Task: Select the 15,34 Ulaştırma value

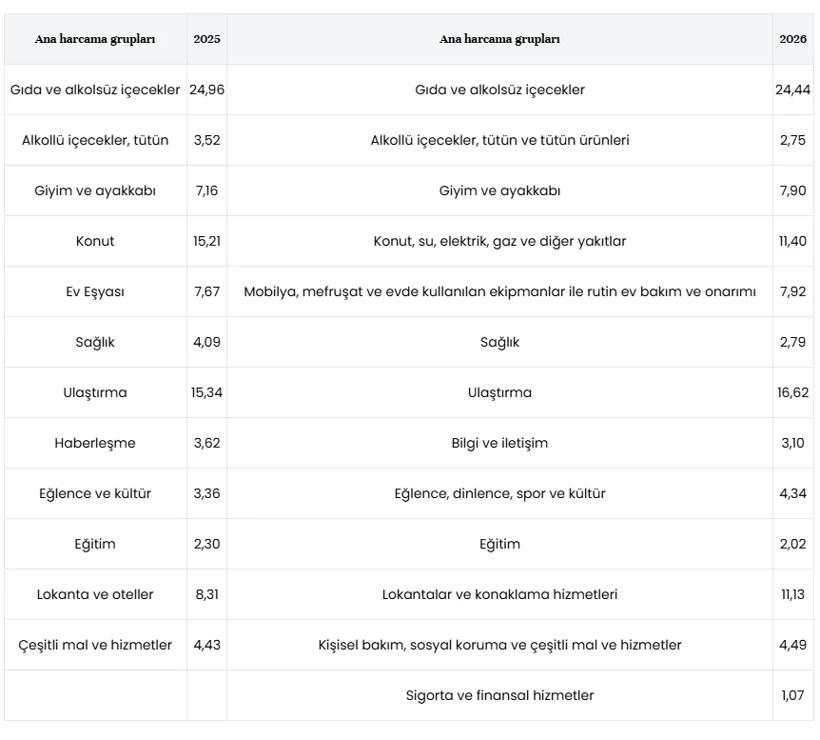Action: [207, 393]
